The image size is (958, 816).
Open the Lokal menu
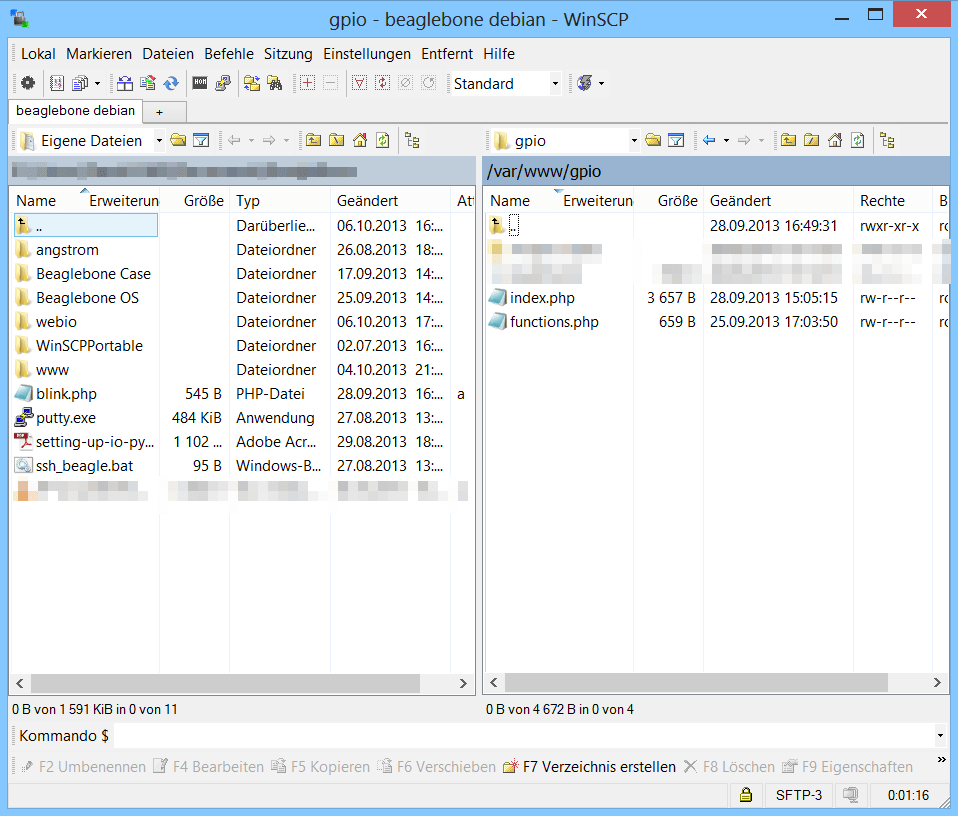(x=38, y=54)
